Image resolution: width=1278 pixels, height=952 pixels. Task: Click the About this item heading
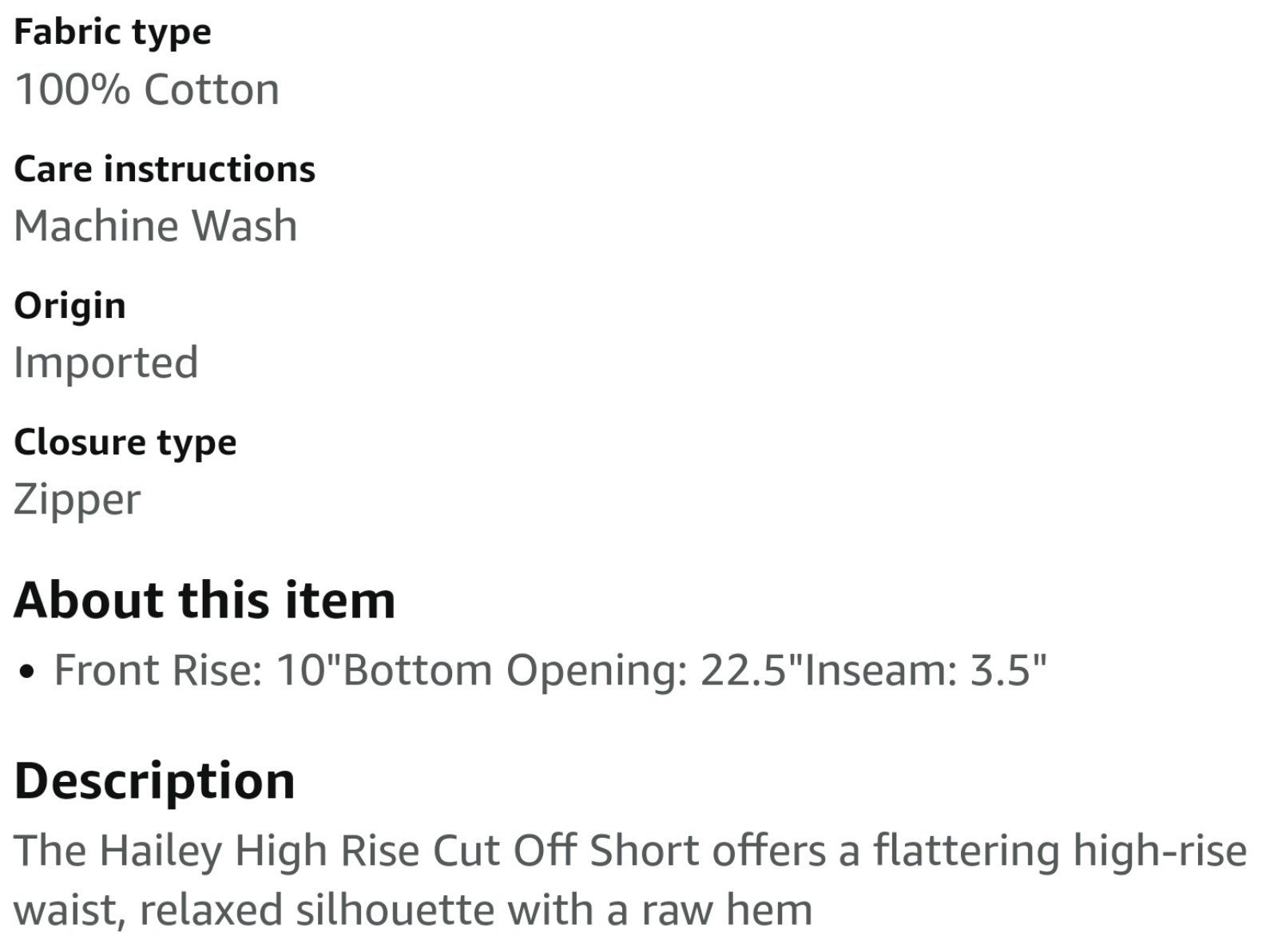[x=204, y=600]
